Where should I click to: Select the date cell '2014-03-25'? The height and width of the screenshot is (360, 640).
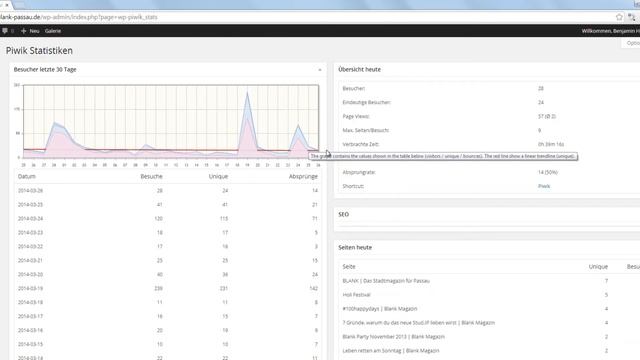point(30,204)
